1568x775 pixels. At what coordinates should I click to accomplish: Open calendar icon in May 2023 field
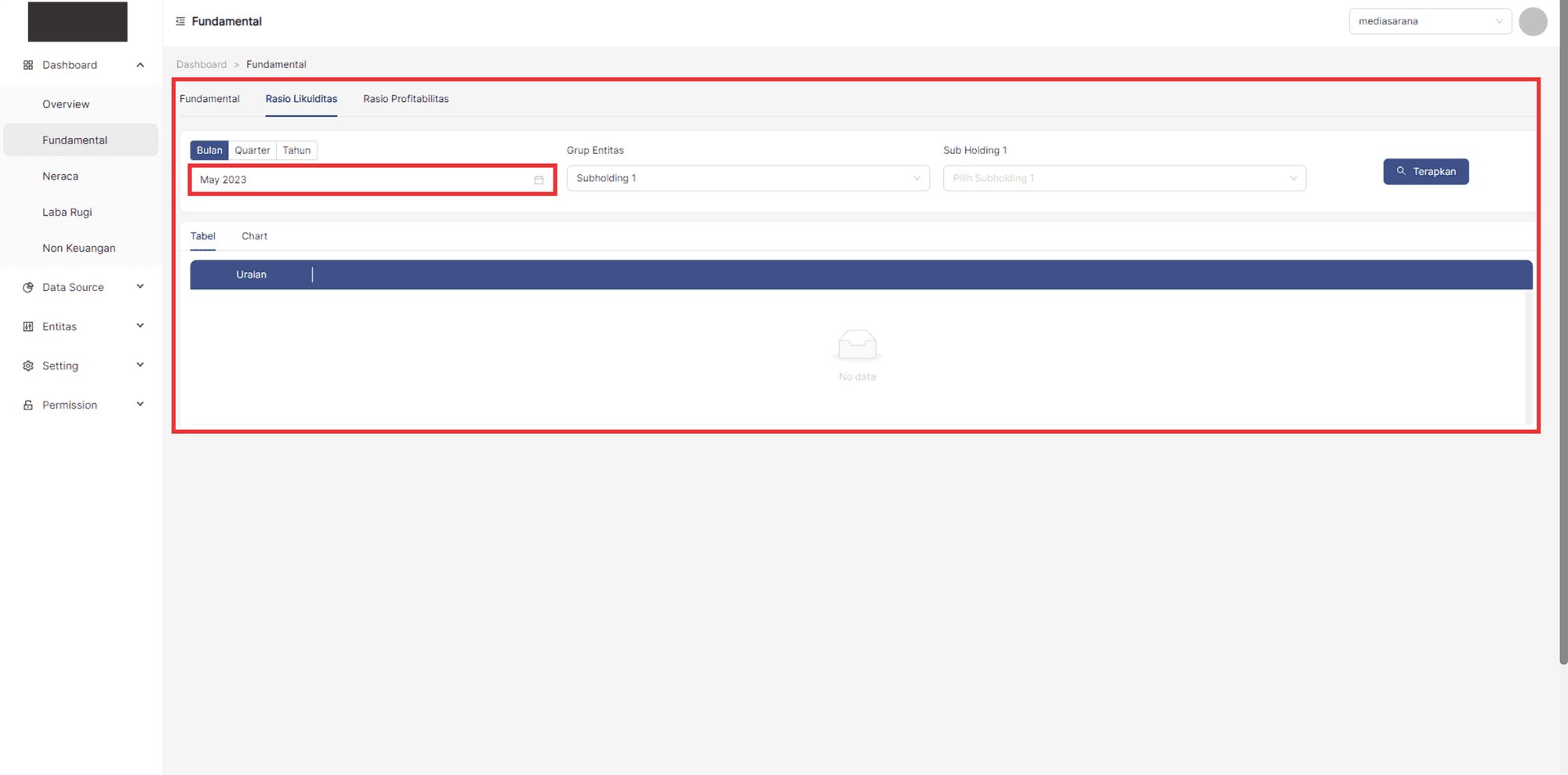[539, 180]
